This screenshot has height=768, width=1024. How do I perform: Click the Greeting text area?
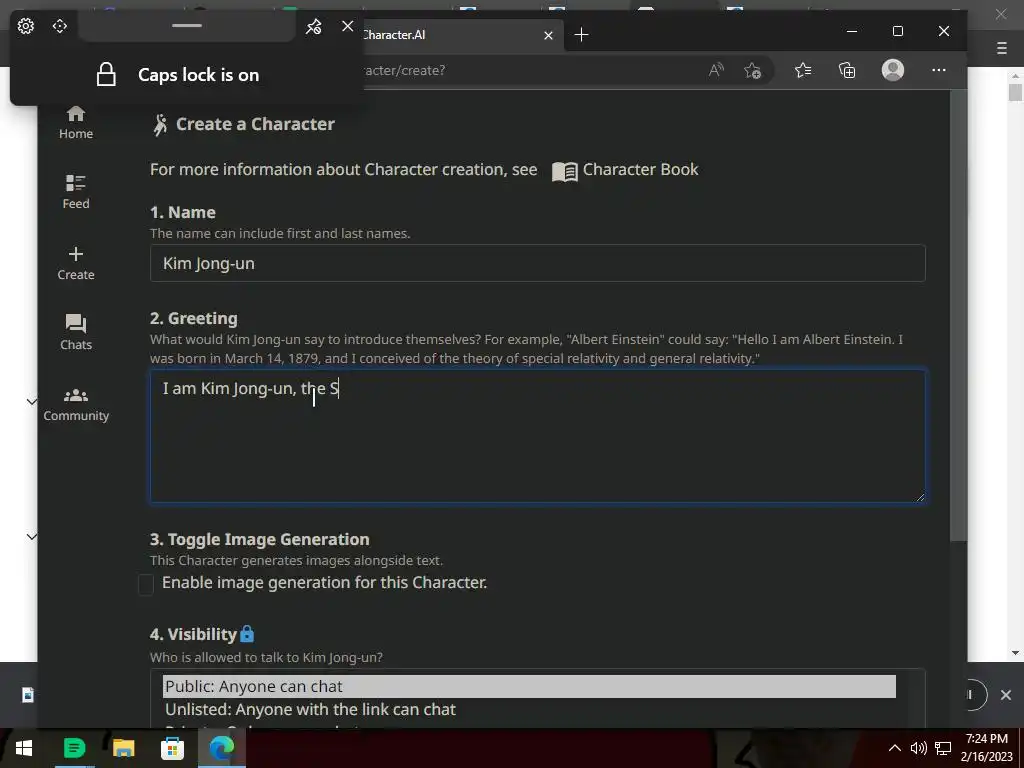coord(537,436)
